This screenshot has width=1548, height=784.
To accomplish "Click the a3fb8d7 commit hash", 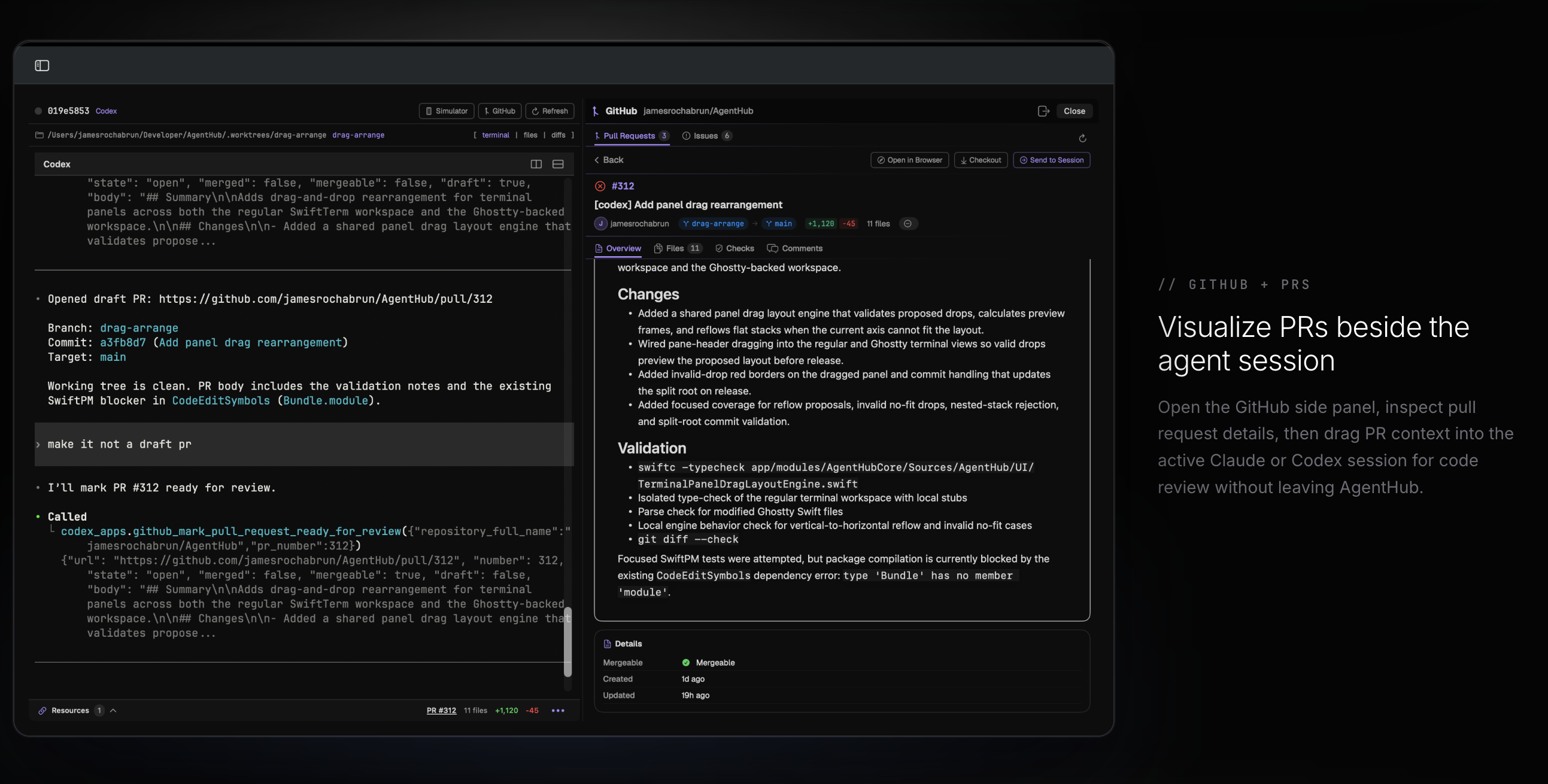I will [123, 342].
